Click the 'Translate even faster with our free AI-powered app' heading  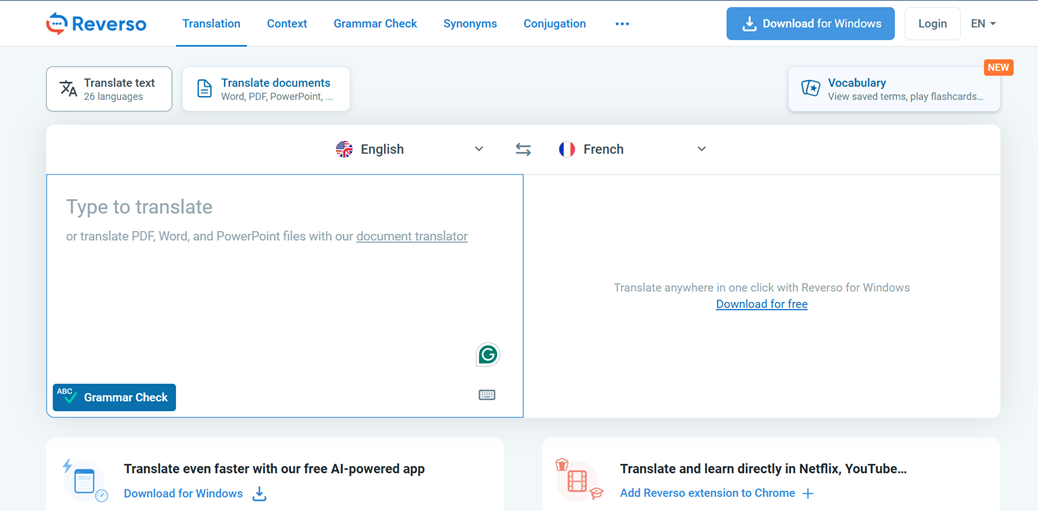[274, 469]
